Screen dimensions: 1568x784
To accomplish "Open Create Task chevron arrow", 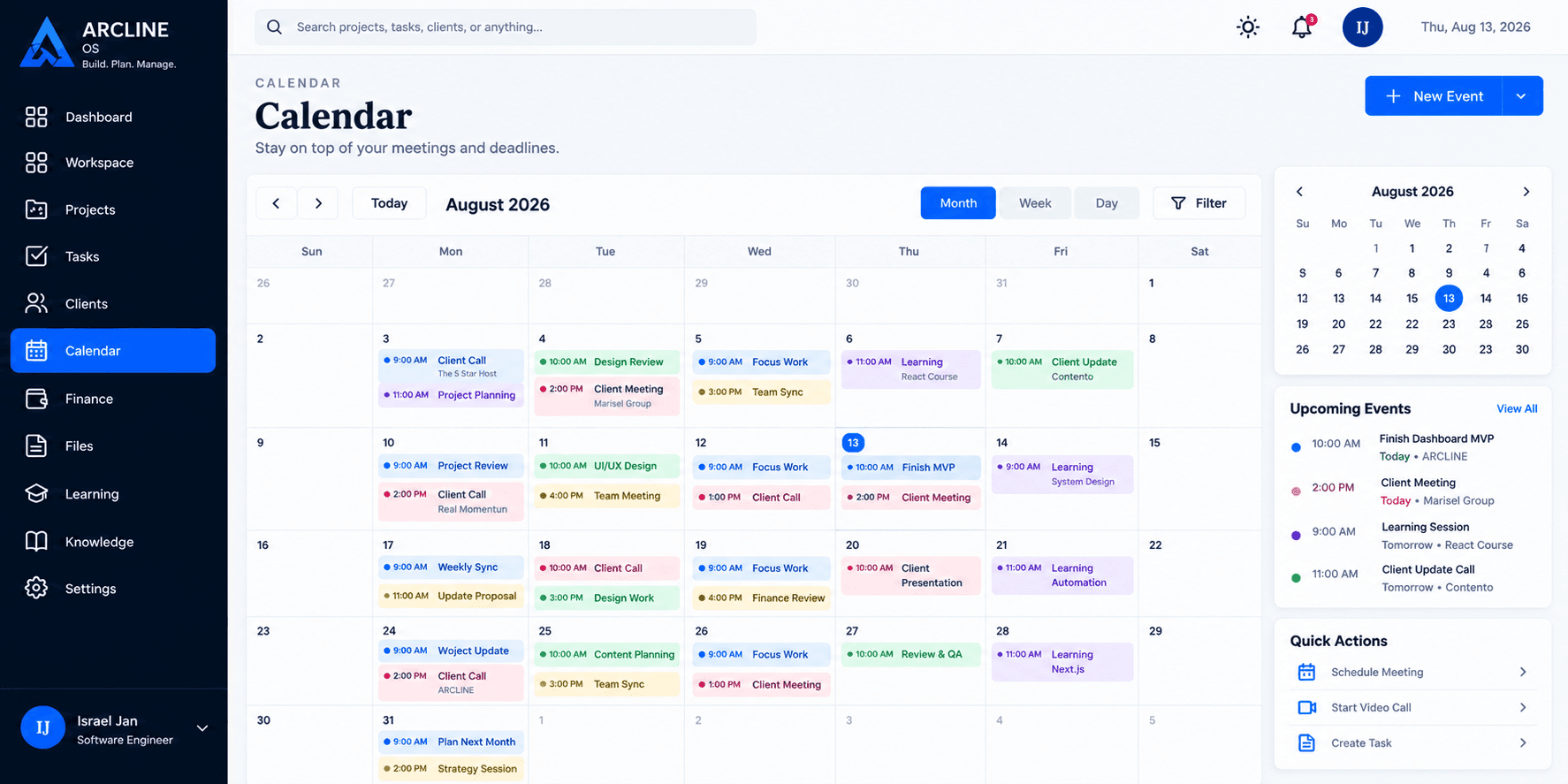I will (1523, 742).
